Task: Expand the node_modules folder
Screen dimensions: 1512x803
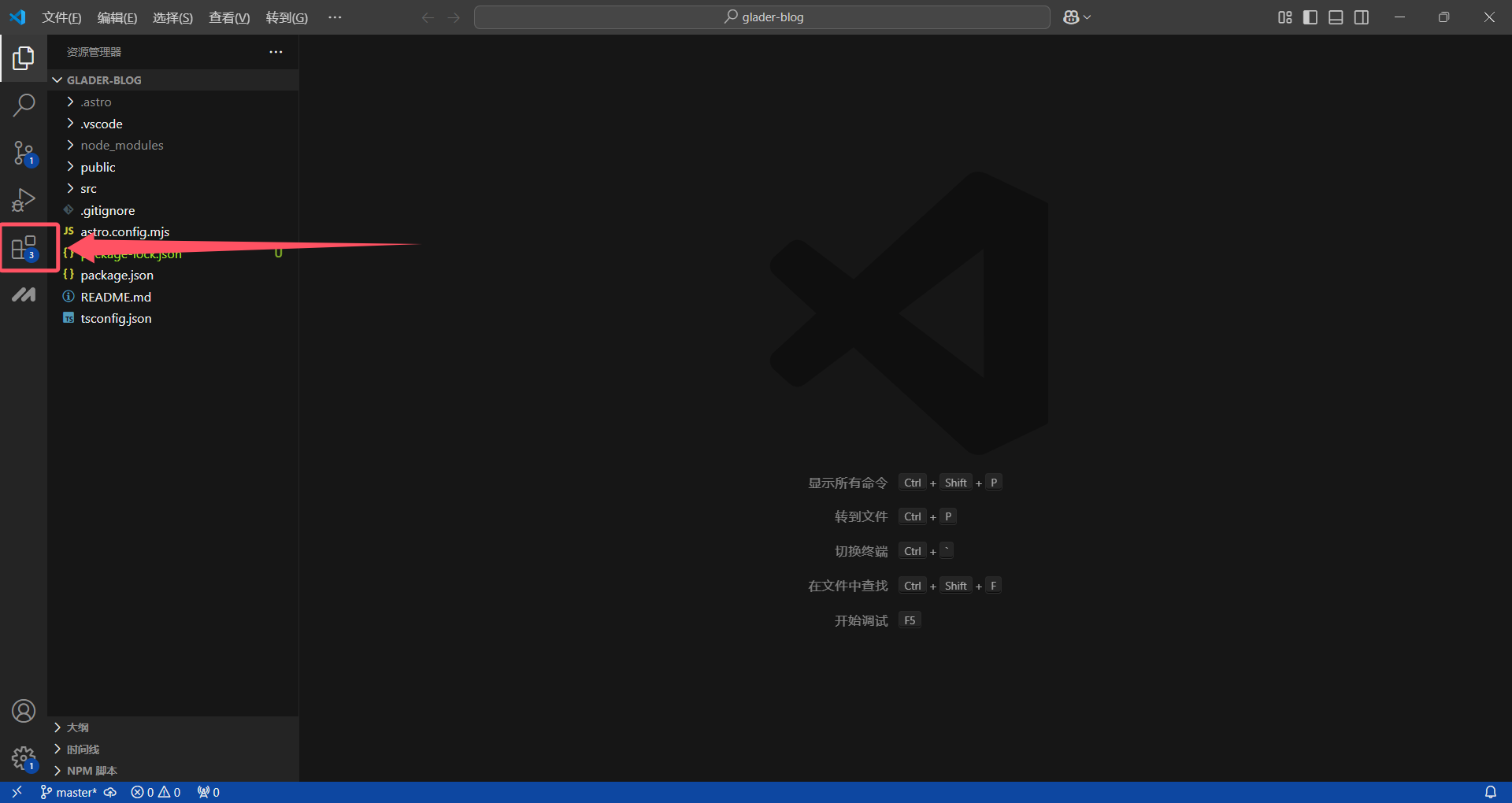Action: (121, 146)
